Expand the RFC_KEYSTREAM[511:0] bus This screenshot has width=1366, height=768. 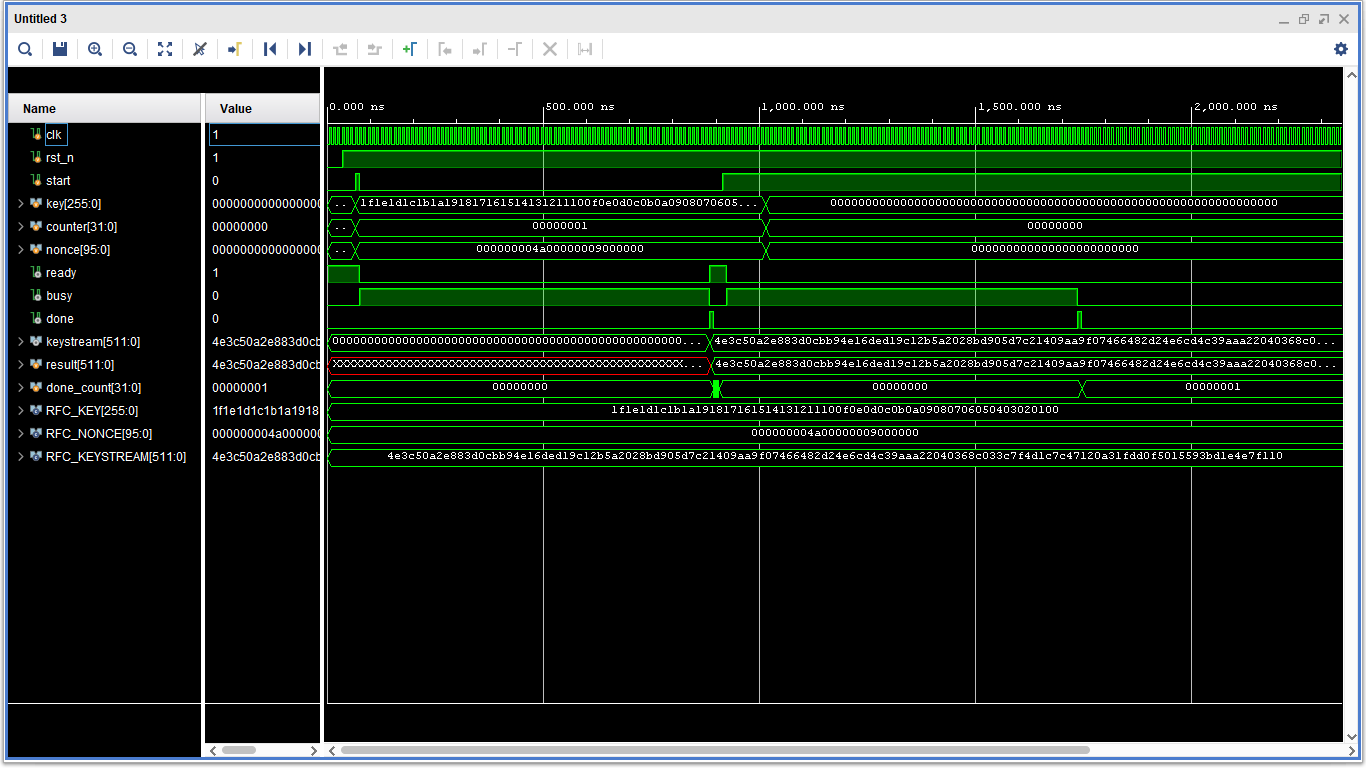pyautogui.click(x=20, y=457)
